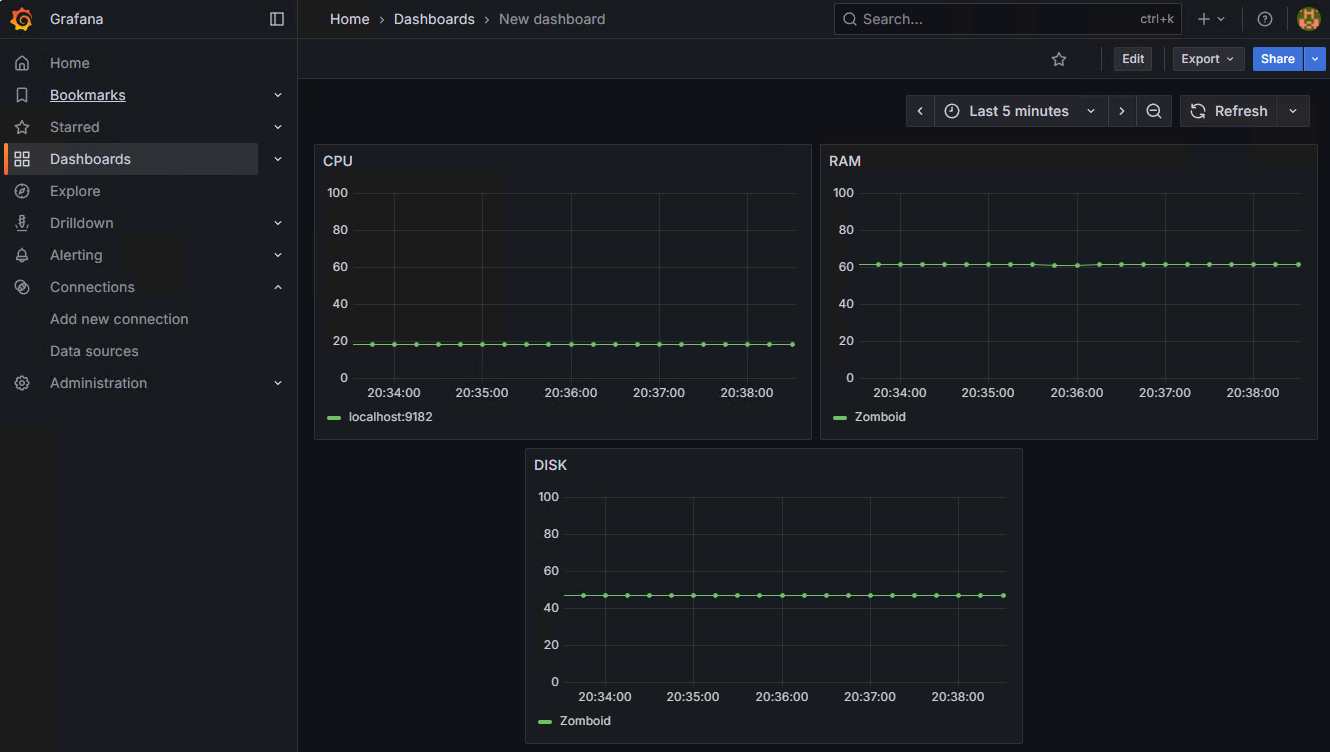Toggle the sidebar dock menu icon
Viewport: 1330px width, 752px height.
pyautogui.click(x=277, y=19)
